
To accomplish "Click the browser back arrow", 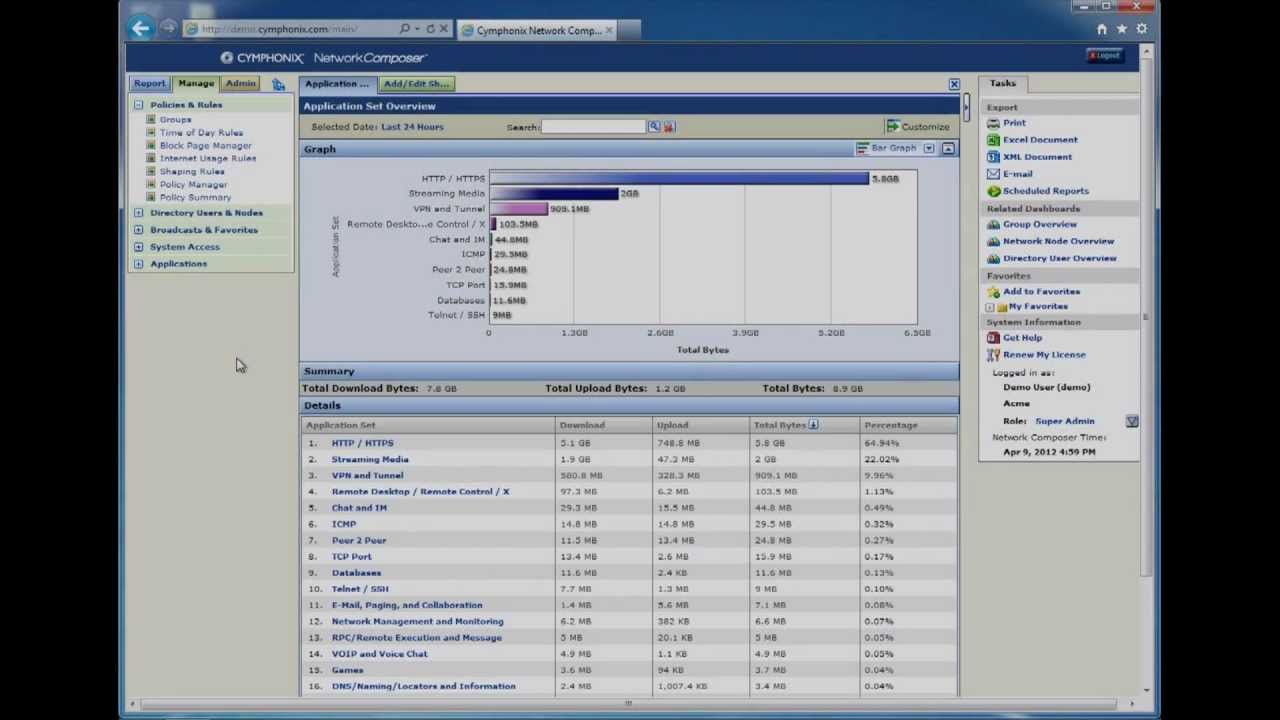I will (x=141, y=29).
